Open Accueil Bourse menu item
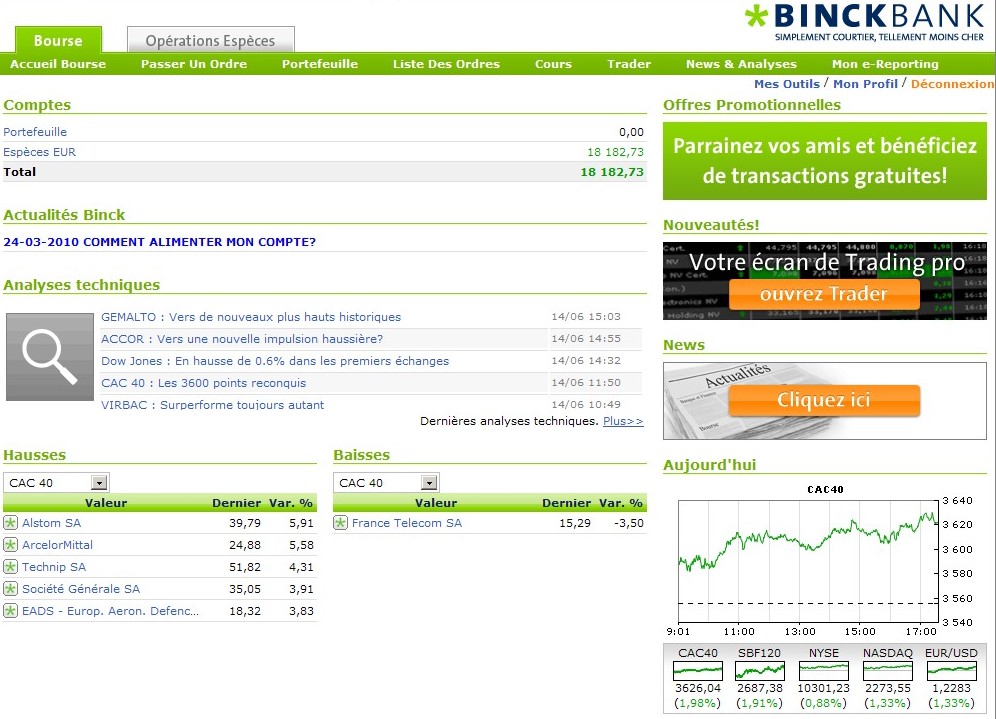 (58, 64)
